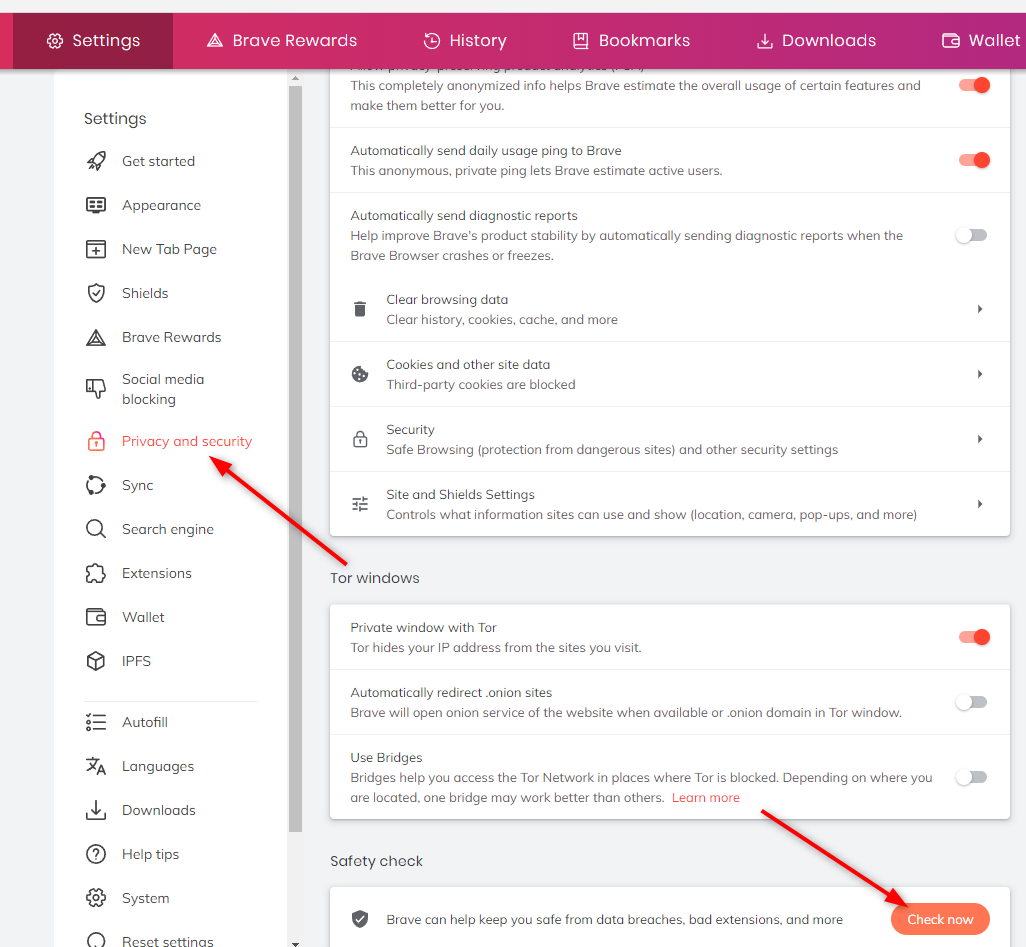The image size is (1026, 947).
Task: Click the shield icon in Safety check card
Action: (360, 919)
